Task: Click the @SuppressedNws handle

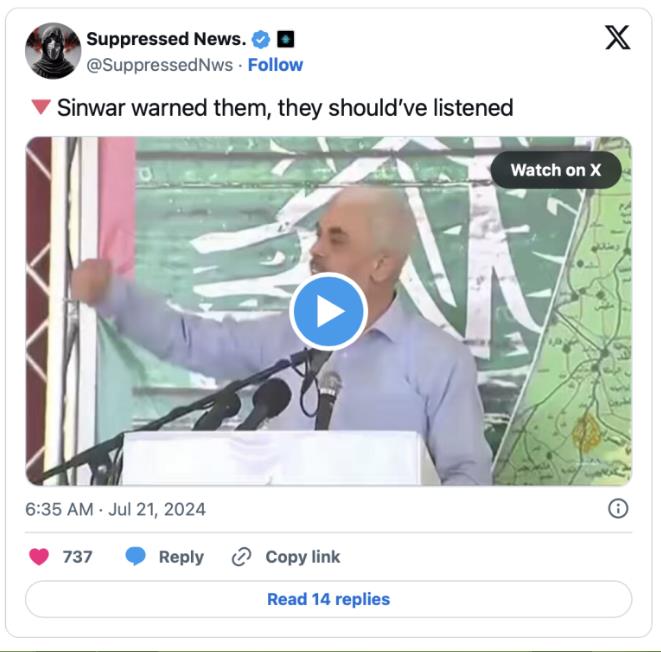Action: click(x=160, y=65)
